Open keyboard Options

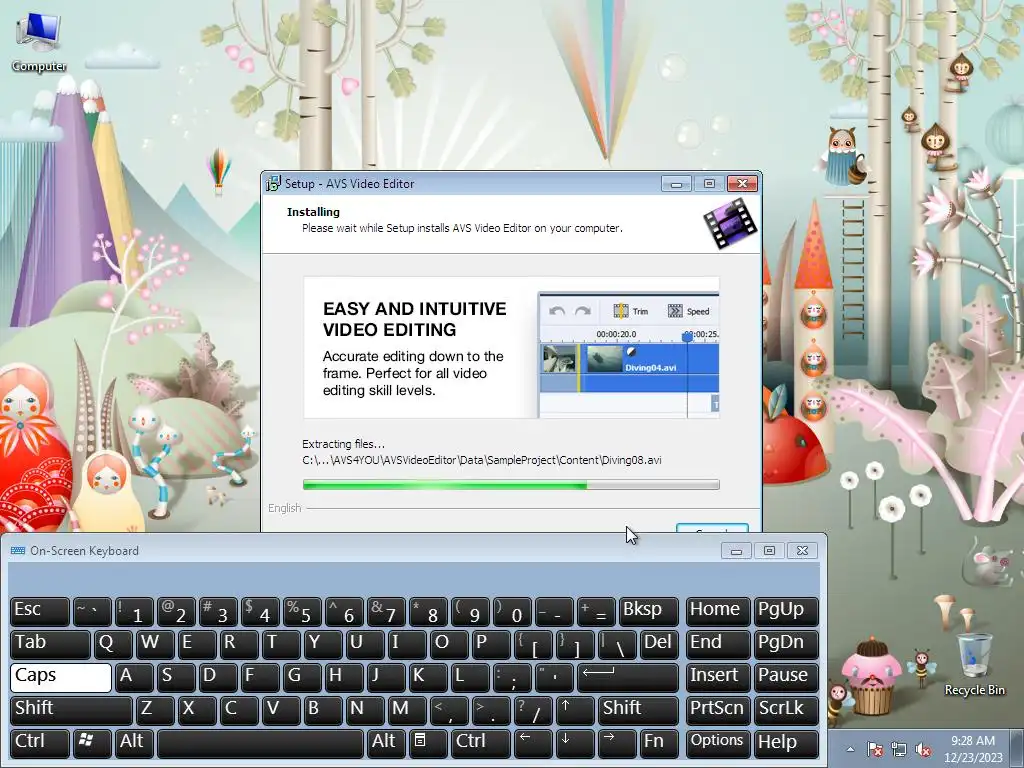718,743
